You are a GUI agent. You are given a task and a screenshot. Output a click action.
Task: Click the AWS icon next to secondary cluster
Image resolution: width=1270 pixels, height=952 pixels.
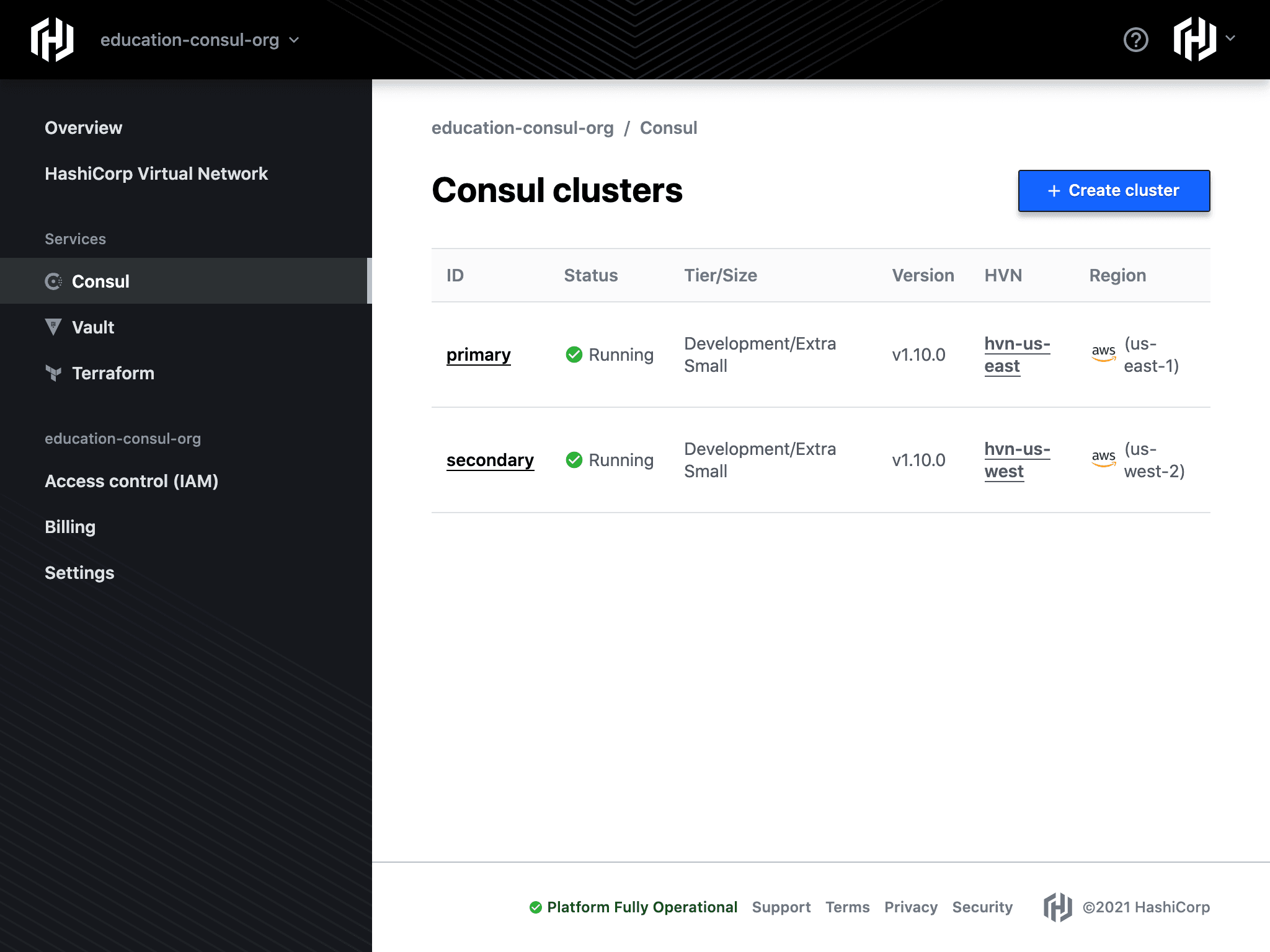[x=1101, y=459]
